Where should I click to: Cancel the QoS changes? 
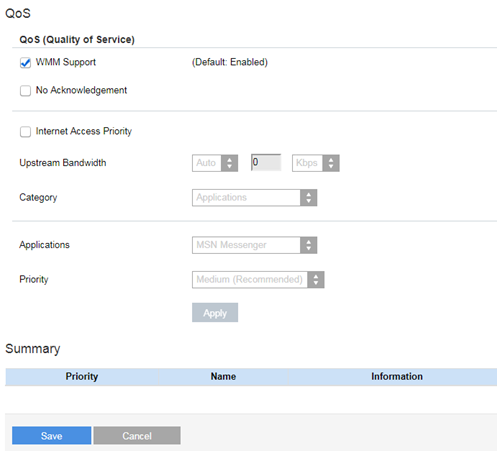137,436
